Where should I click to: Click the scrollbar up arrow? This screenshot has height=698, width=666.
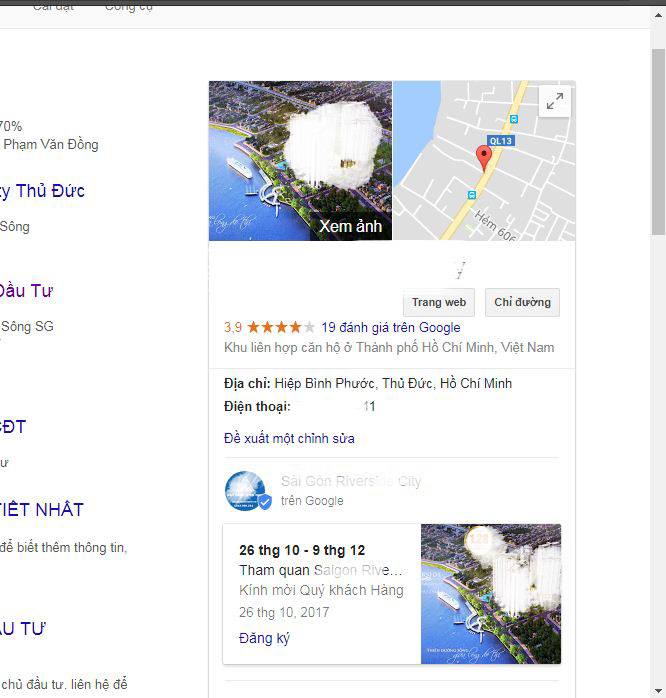[x=658, y=16]
